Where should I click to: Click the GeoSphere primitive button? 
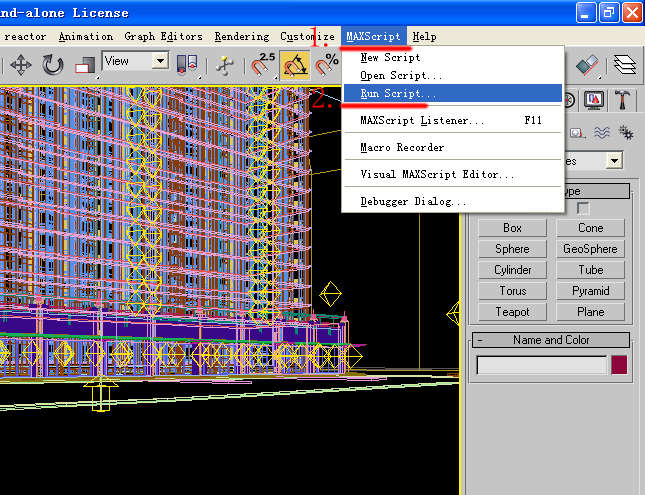coord(590,249)
